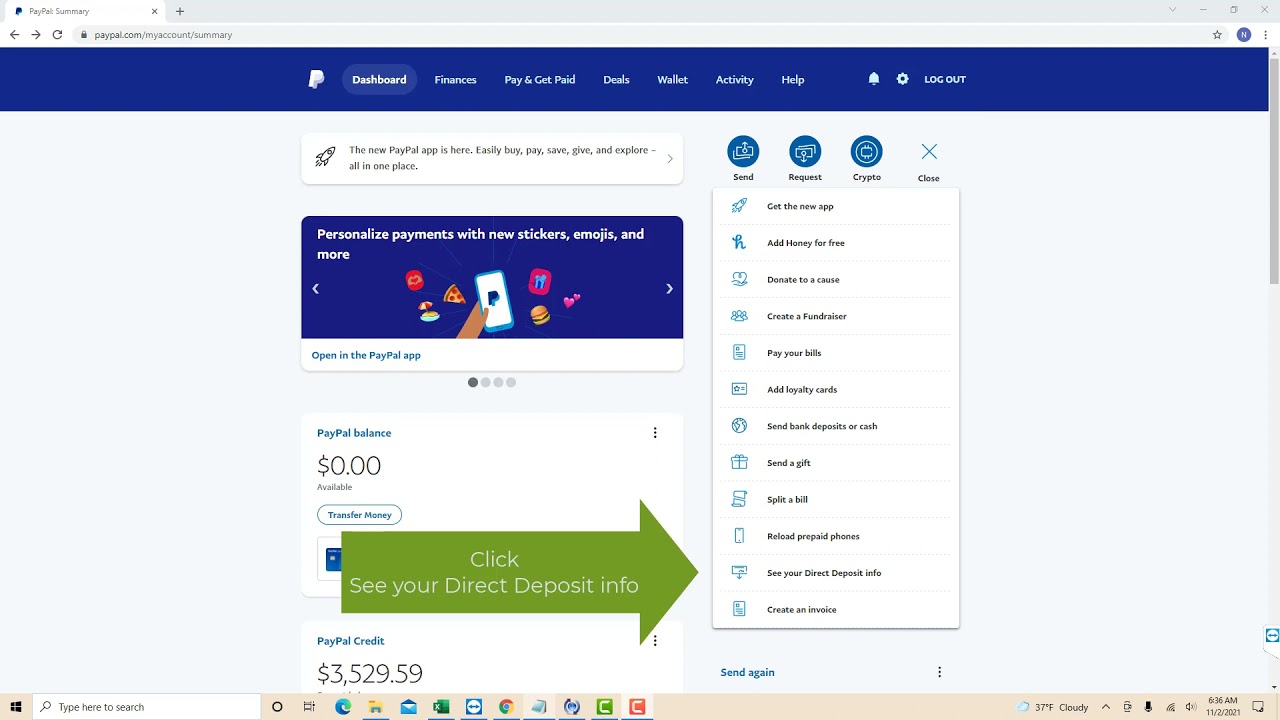This screenshot has width=1280, height=720.
Task: Click receipt icon for Split a bill
Action: [x=739, y=499]
